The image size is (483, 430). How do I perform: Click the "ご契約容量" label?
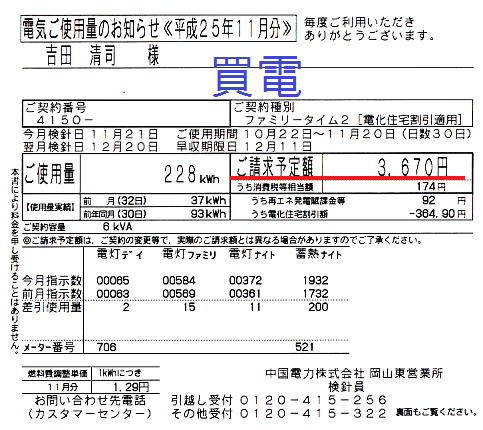(x=45, y=227)
